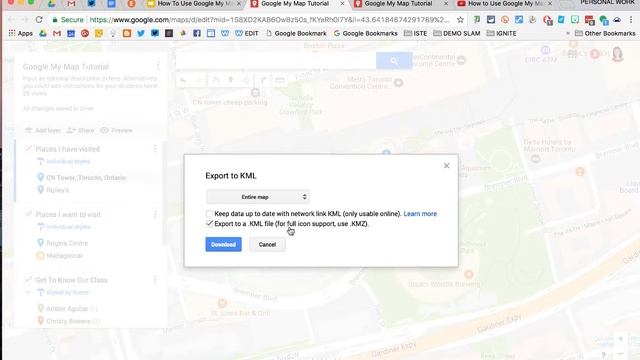Select the Ripley's place item
Image resolution: width=640 pixels, height=360 pixels.
click(58, 190)
